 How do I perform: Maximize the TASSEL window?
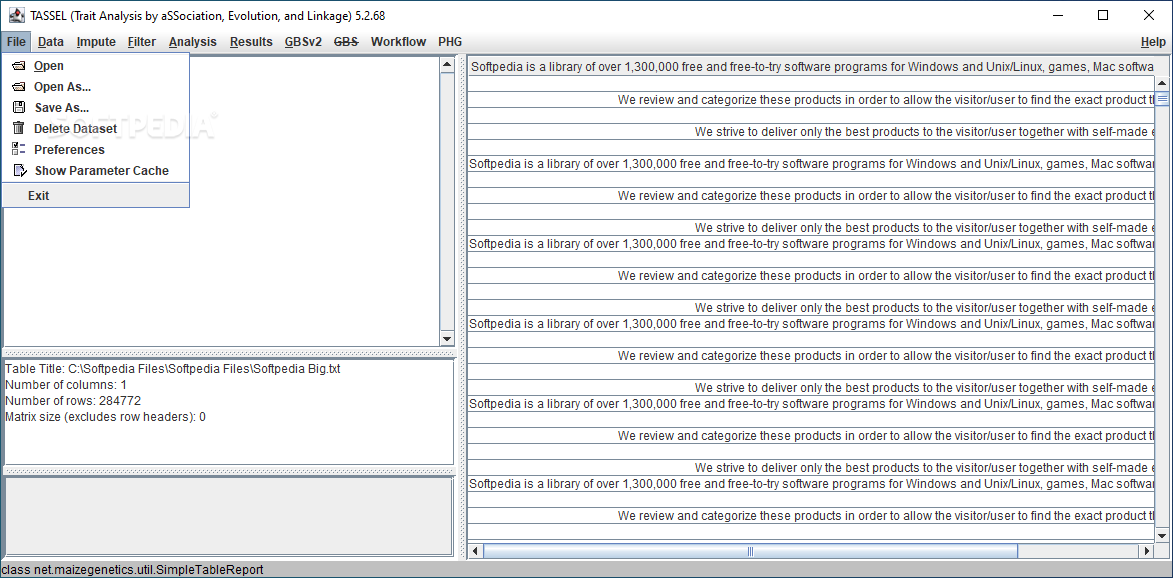point(1103,15)
